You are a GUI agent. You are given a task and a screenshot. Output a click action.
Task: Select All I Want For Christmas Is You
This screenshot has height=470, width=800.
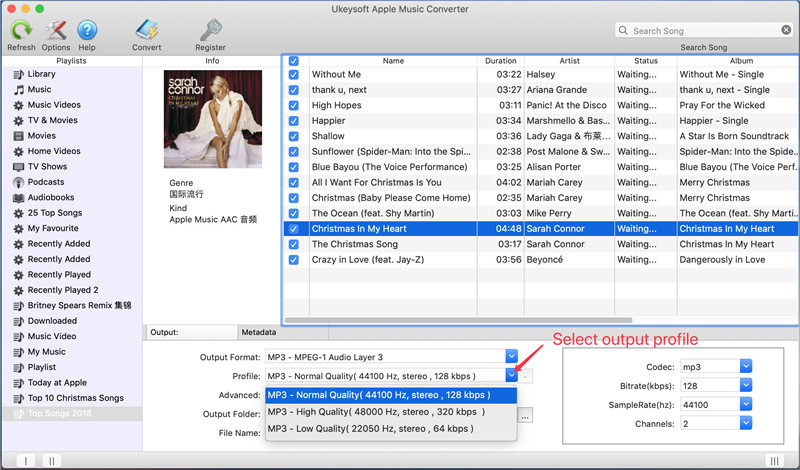tap(541, 182)
